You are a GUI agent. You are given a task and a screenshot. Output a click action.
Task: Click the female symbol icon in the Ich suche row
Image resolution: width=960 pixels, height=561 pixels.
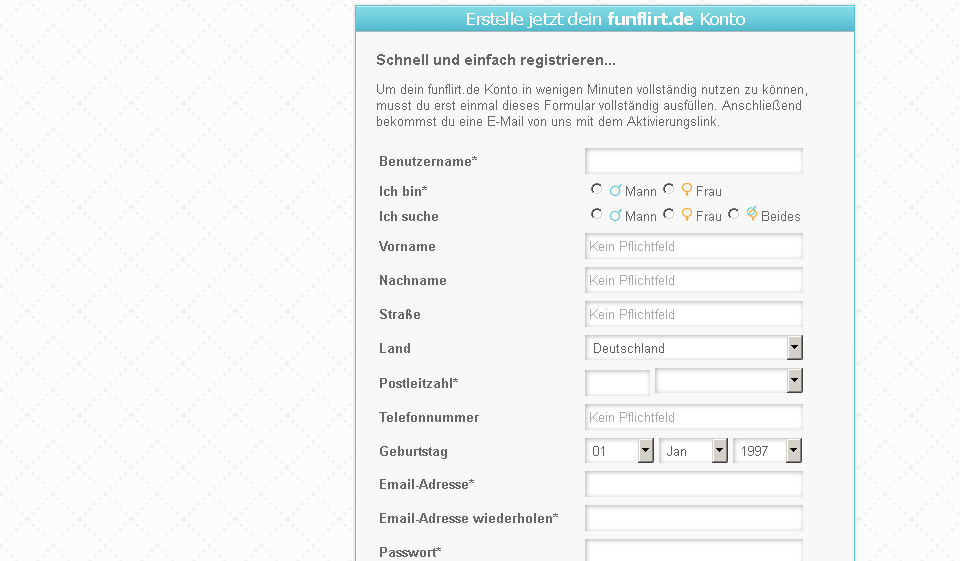(x=687, y=214)
